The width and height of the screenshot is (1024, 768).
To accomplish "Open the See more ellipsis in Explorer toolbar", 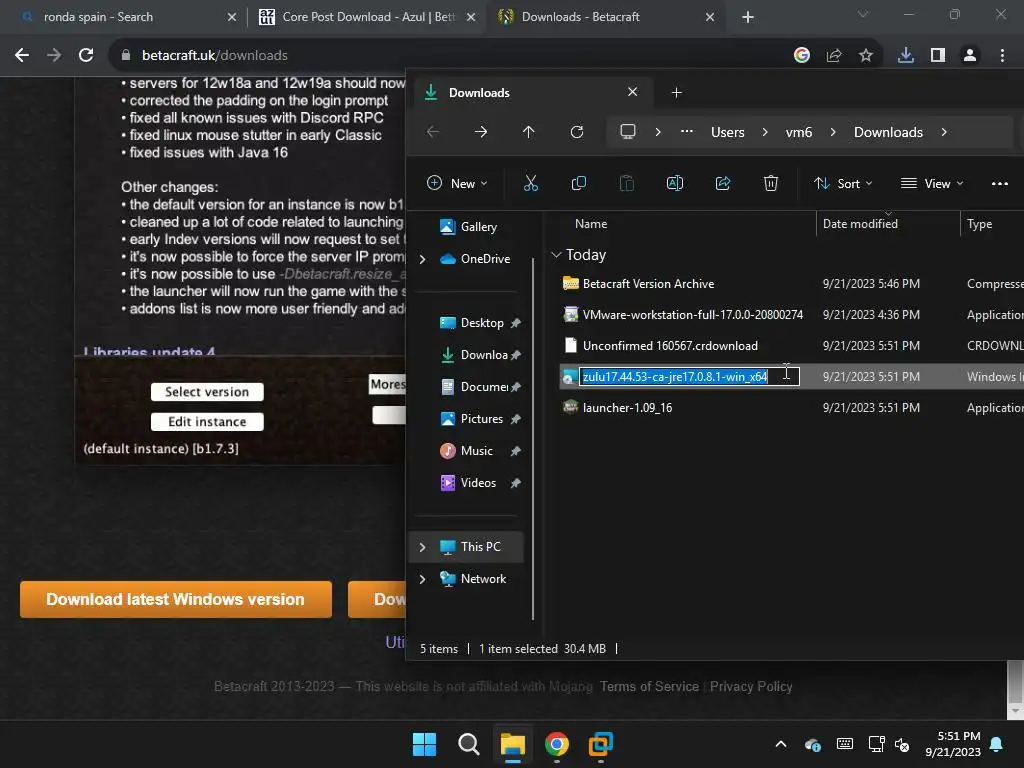I will [999, 184].
